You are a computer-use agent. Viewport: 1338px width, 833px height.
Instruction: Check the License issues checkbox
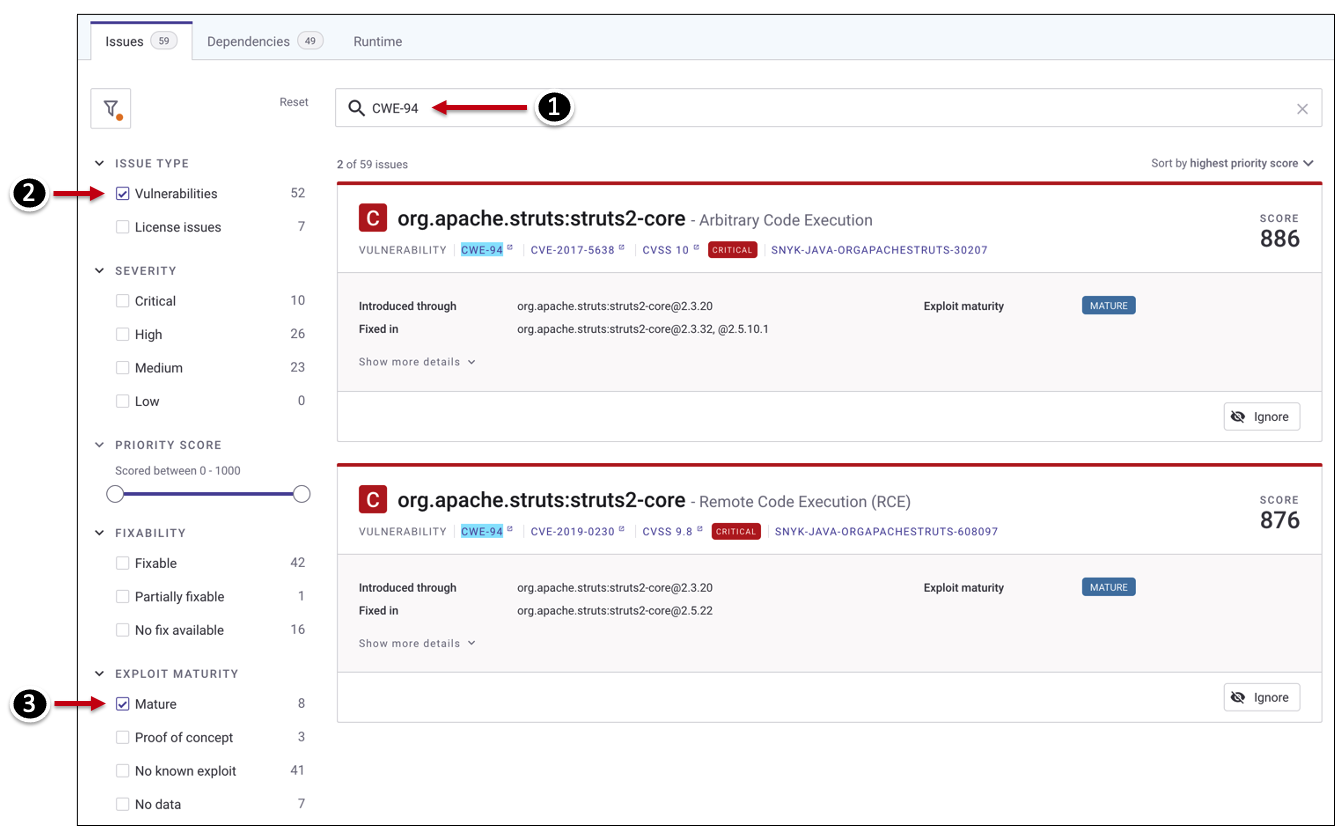(122, 227)
